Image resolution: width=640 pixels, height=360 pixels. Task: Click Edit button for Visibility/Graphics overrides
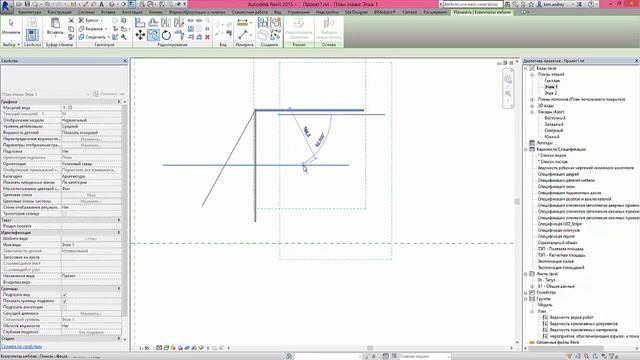pos(91,139)
